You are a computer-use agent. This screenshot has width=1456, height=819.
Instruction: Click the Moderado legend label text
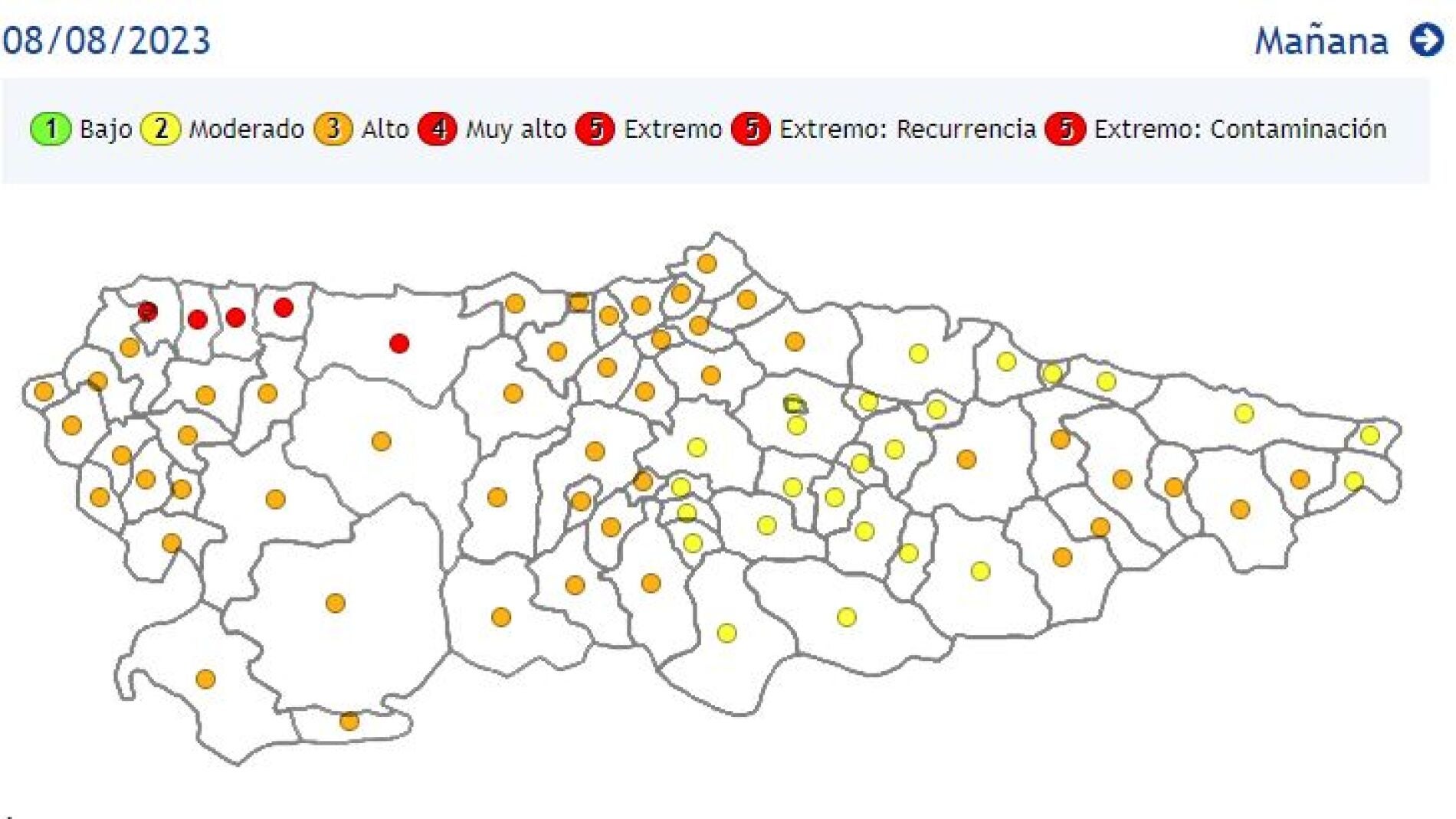click(246, 129)
